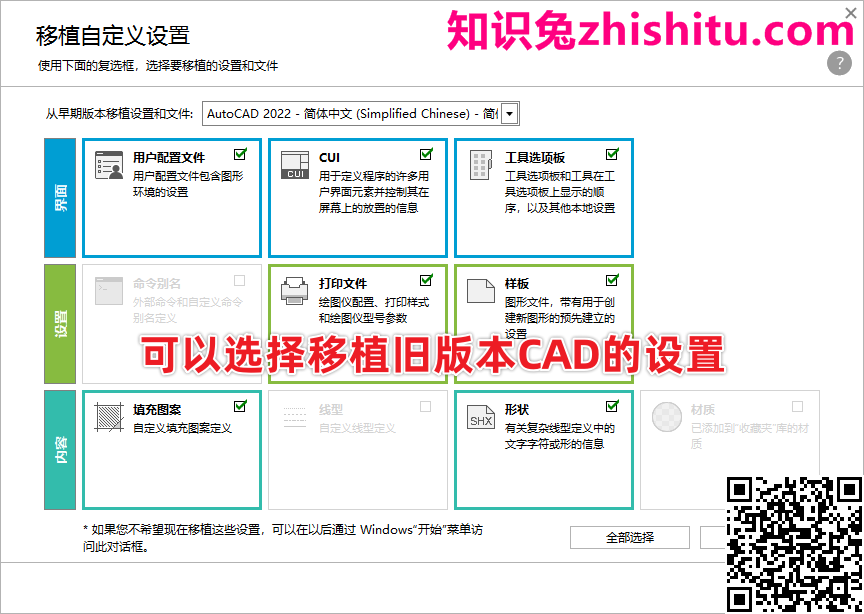Uncheck the 打印文件 checkbox
Screen dimensions: 864x614
(426, 281)
